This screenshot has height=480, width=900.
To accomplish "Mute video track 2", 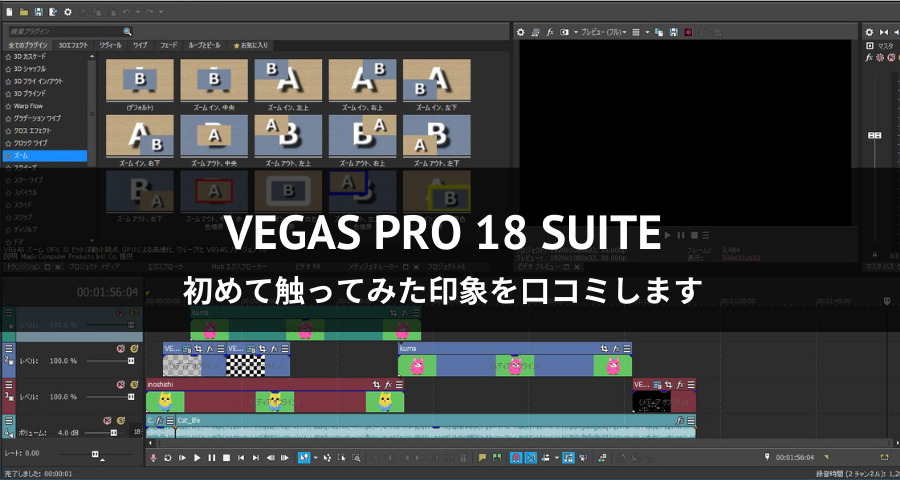I will click(x=121, y=349).
